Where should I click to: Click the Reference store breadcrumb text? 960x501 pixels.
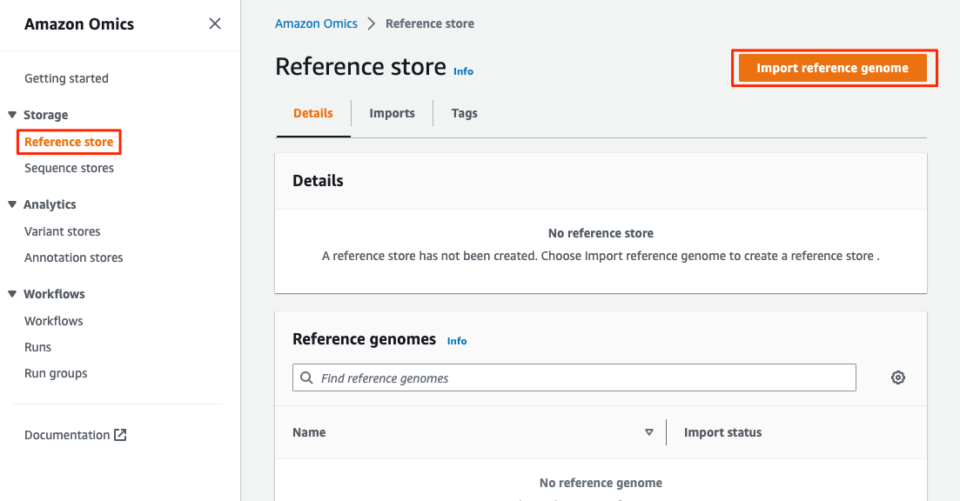point(430,24)
